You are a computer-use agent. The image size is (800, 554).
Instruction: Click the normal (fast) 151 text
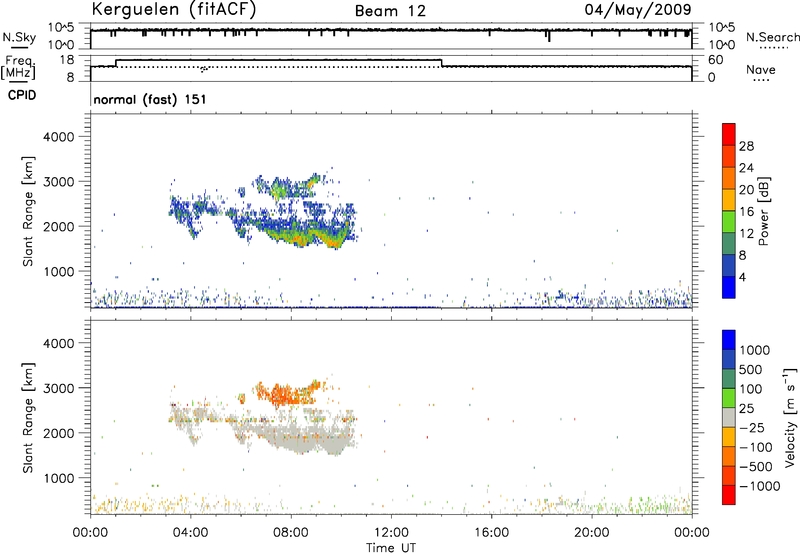pyautogui.click(x=150, y=99)
